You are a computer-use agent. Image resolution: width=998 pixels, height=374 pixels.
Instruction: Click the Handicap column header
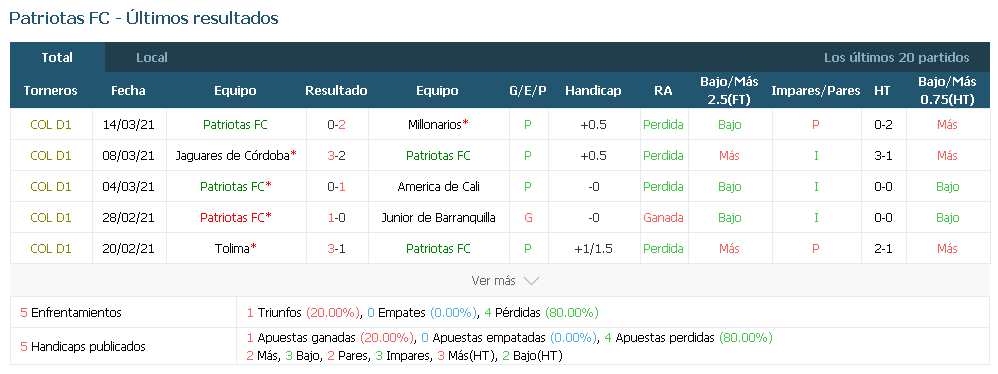(593, 90)
